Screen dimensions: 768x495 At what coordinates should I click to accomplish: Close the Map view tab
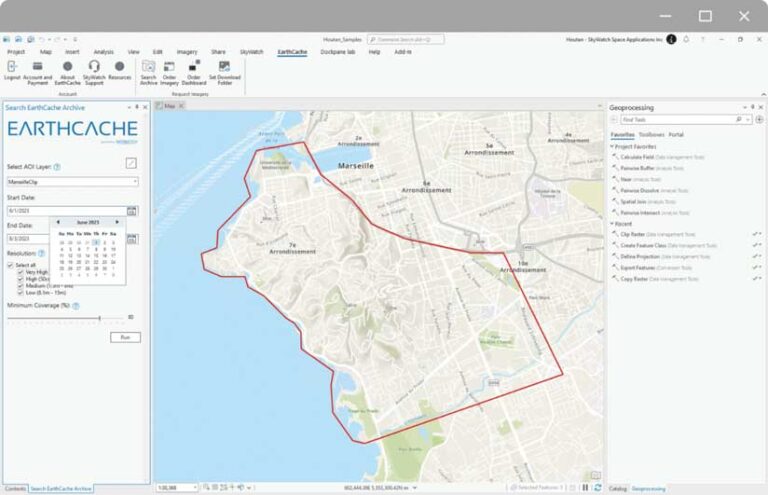181,106
